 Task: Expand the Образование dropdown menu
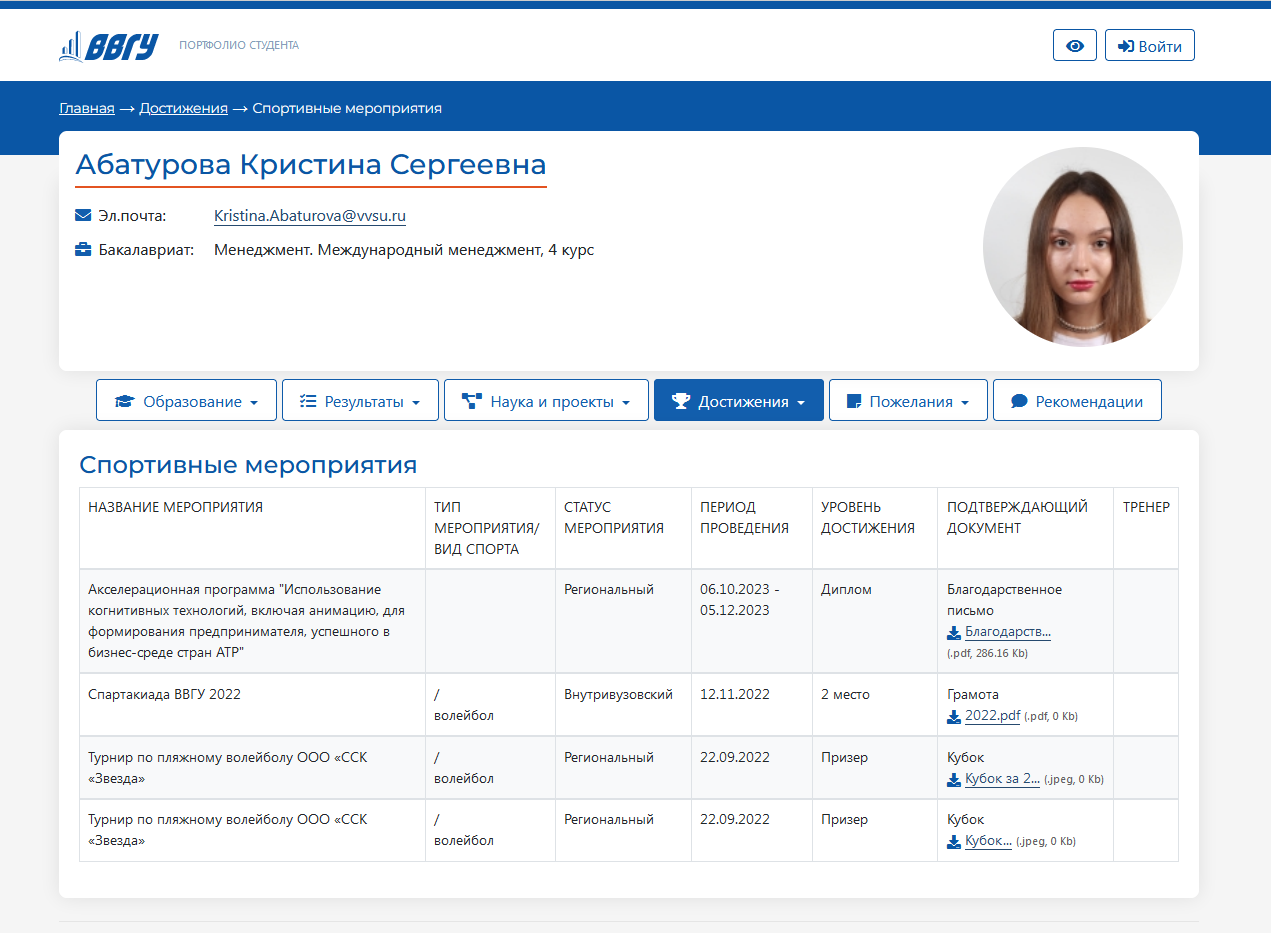pyautogui.click(x=186, y=401)
